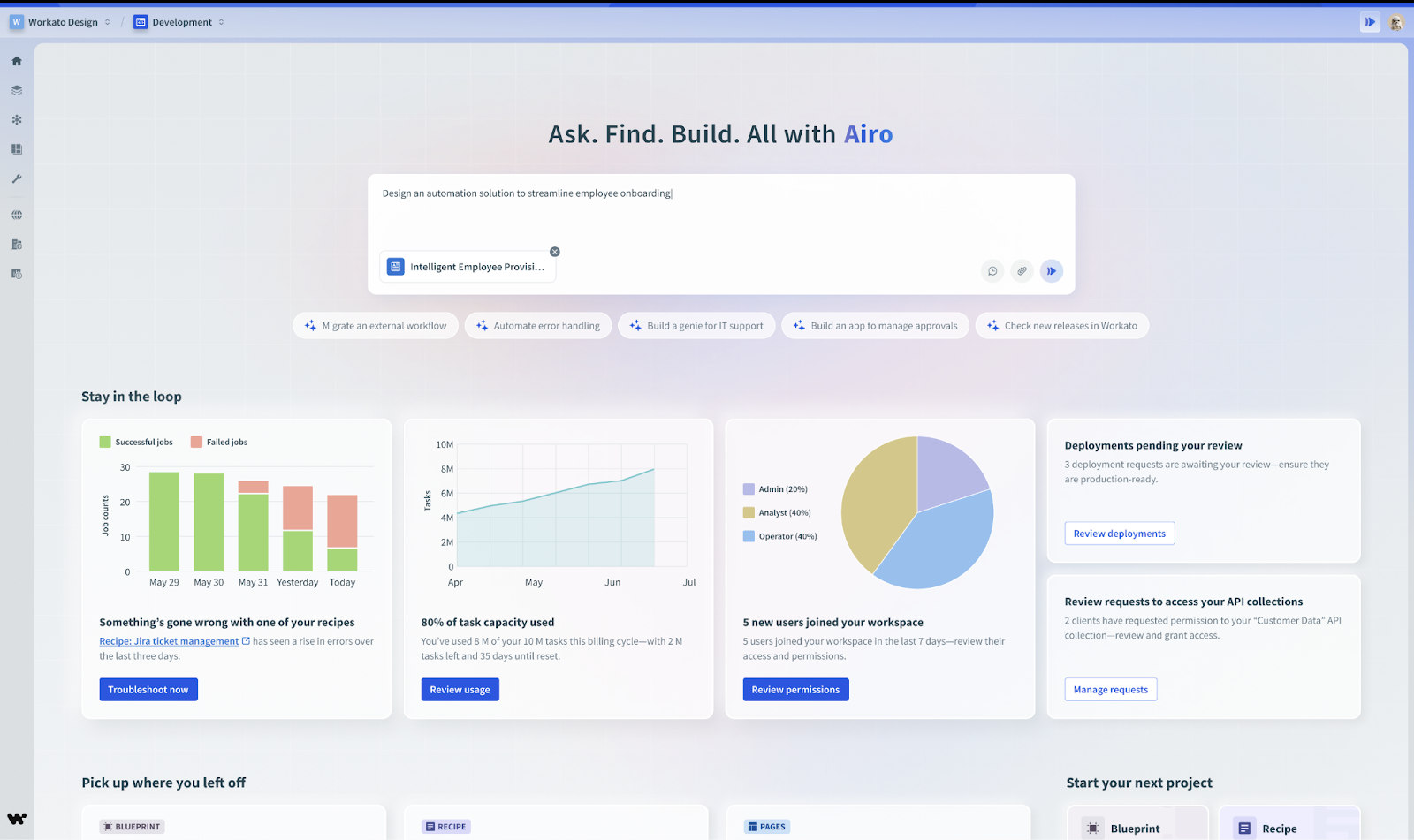This screenshot has height=840, width=1414.
Task: Open the user profile avatar
Action: pyautogui.click(x=1396, y=22)
